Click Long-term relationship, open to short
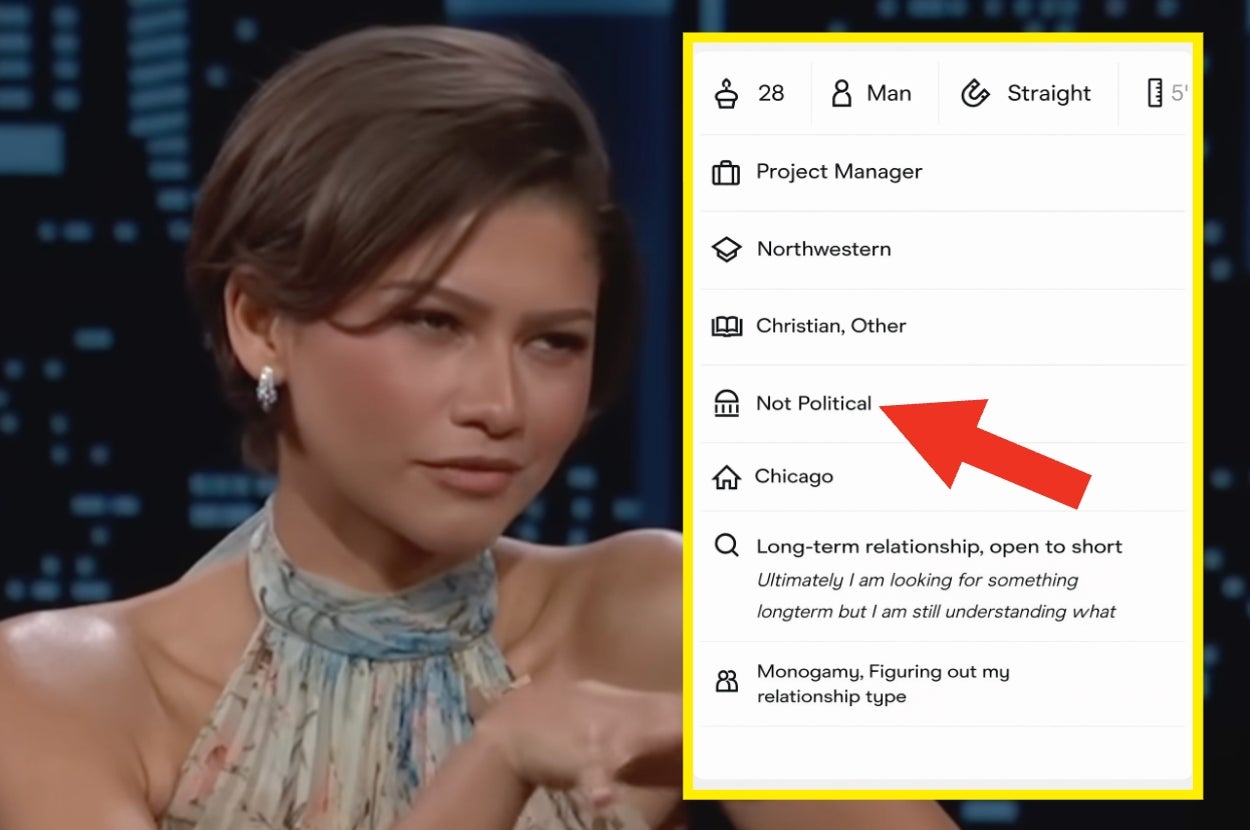Image resolution: width=1250 pixels, height=830 pixels. pyautogui.click(x=939, y=547)
